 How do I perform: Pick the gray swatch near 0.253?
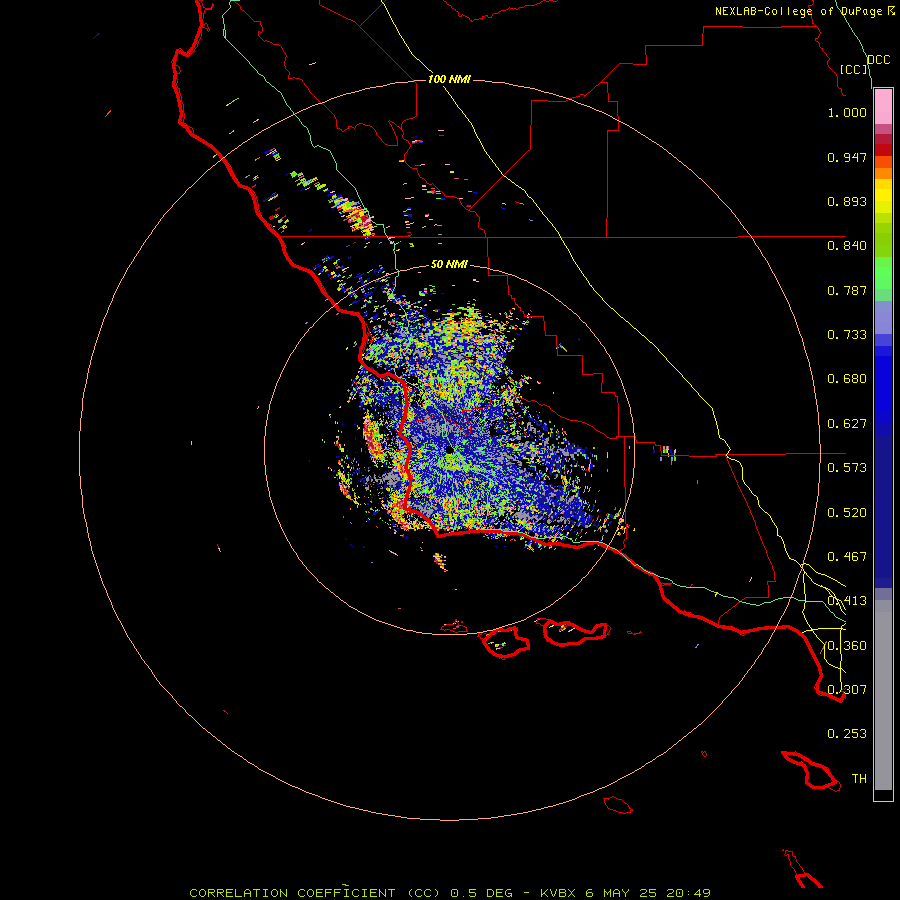tap(883, 735)
